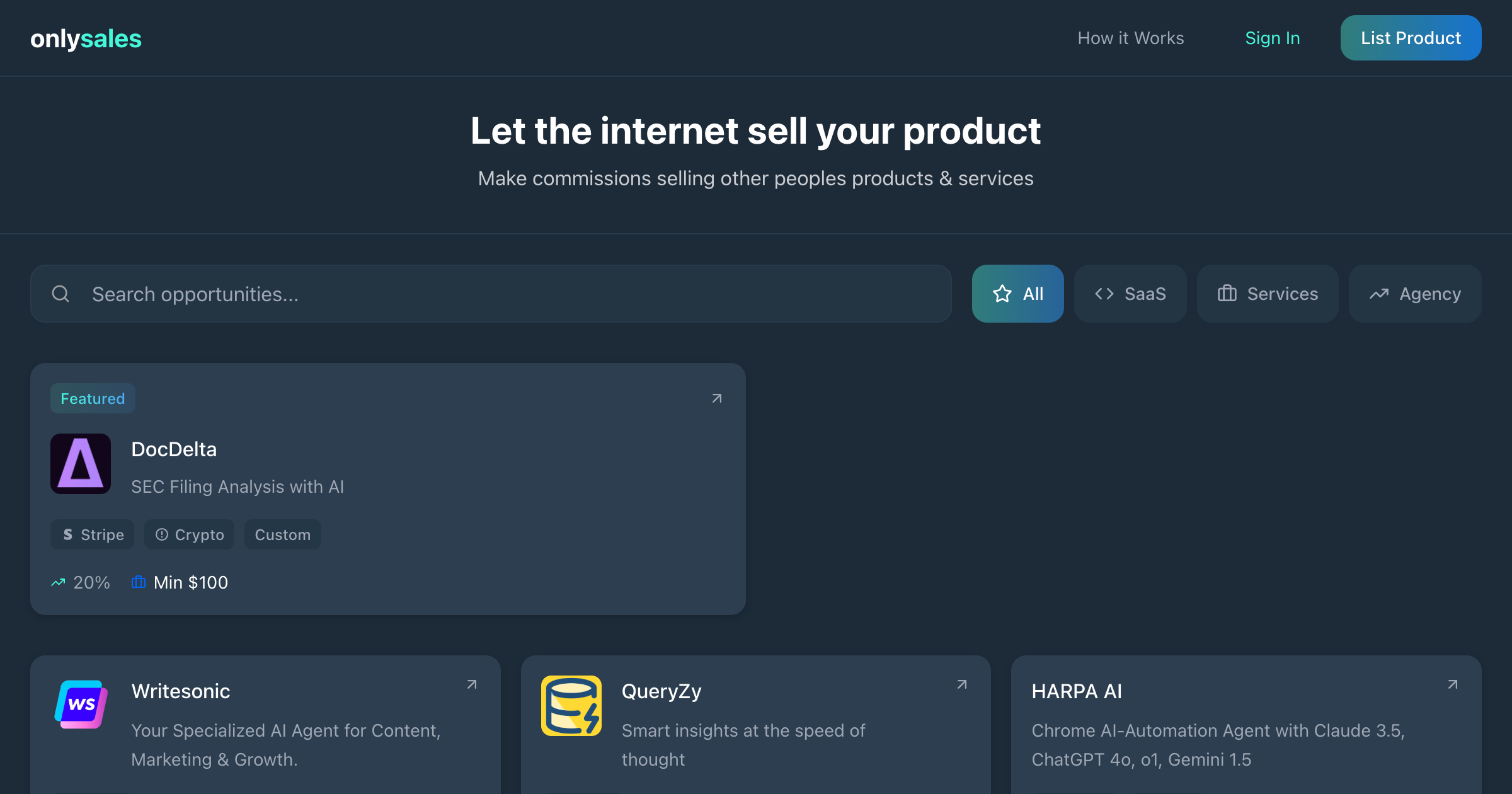Filter listings by Agency

[x=1415, y=294]
